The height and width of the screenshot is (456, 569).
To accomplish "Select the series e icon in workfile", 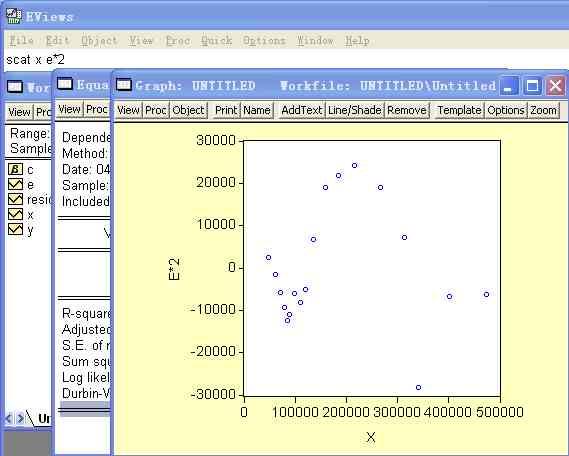I will click(x=15, y=184).
